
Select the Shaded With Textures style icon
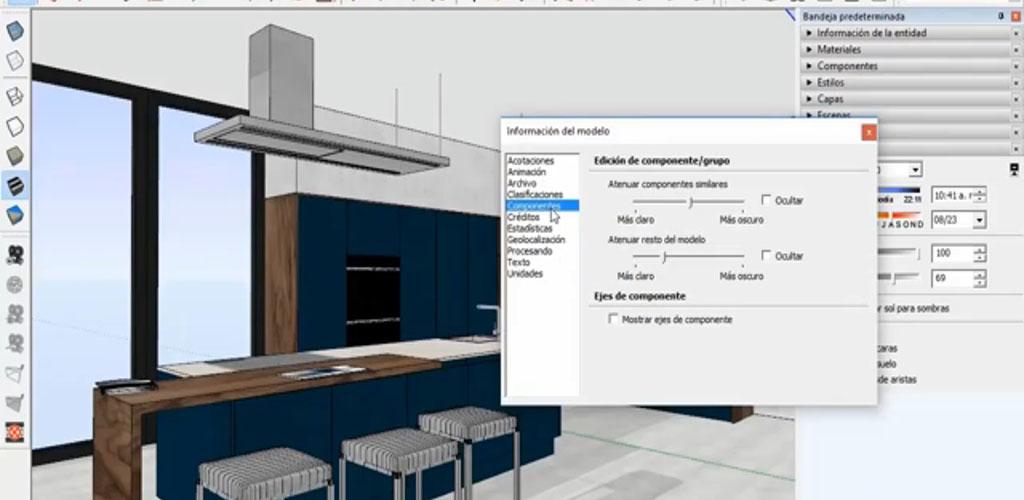pyautogui.click(x=14, y=185)
